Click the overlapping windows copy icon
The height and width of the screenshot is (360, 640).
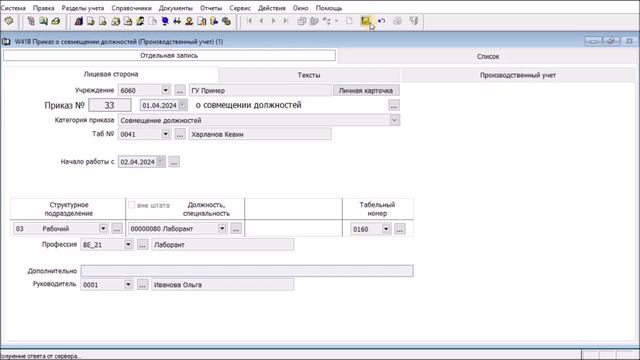302,21
